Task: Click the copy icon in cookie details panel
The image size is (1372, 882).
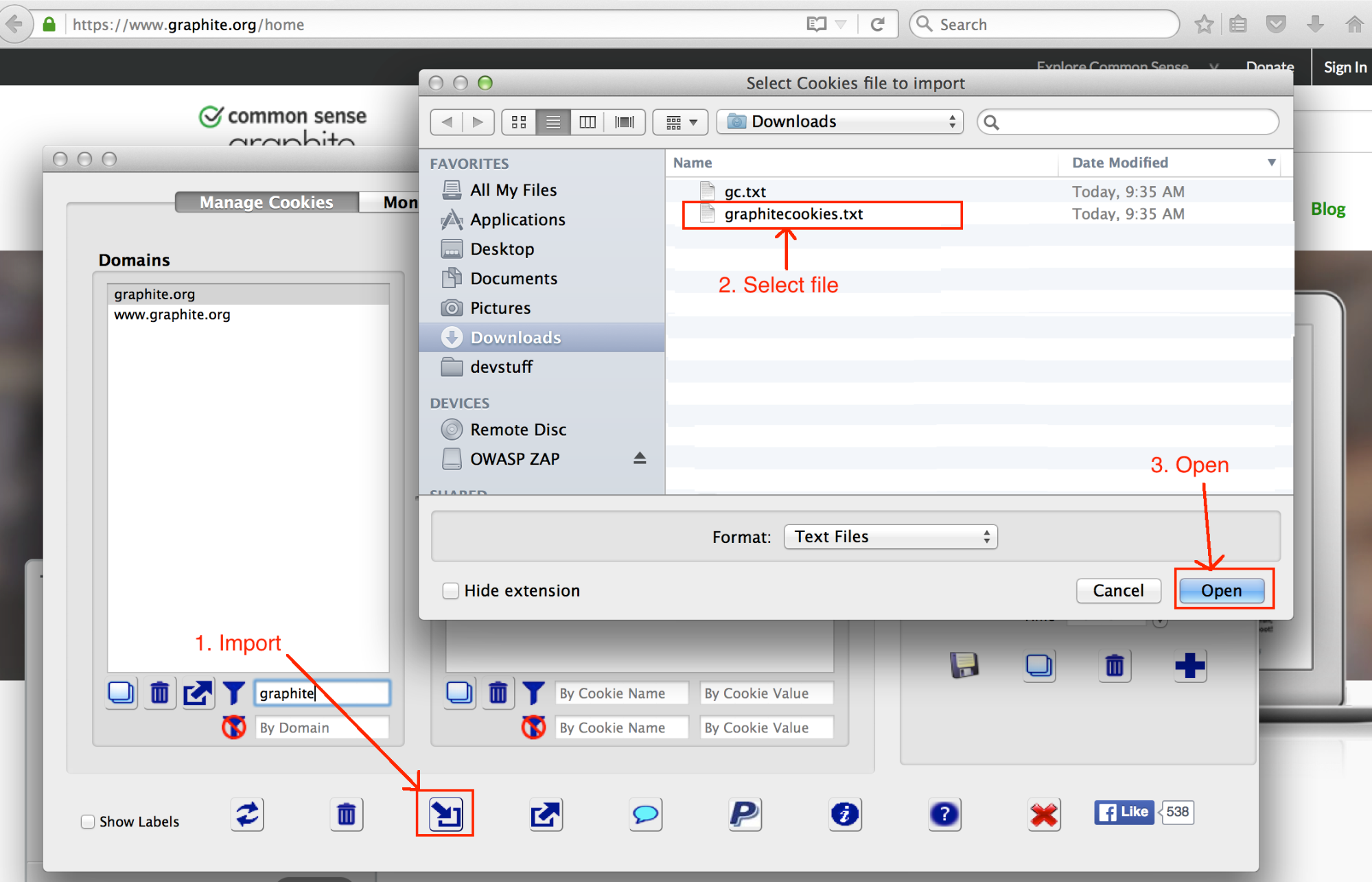Action: [1039, 665]
